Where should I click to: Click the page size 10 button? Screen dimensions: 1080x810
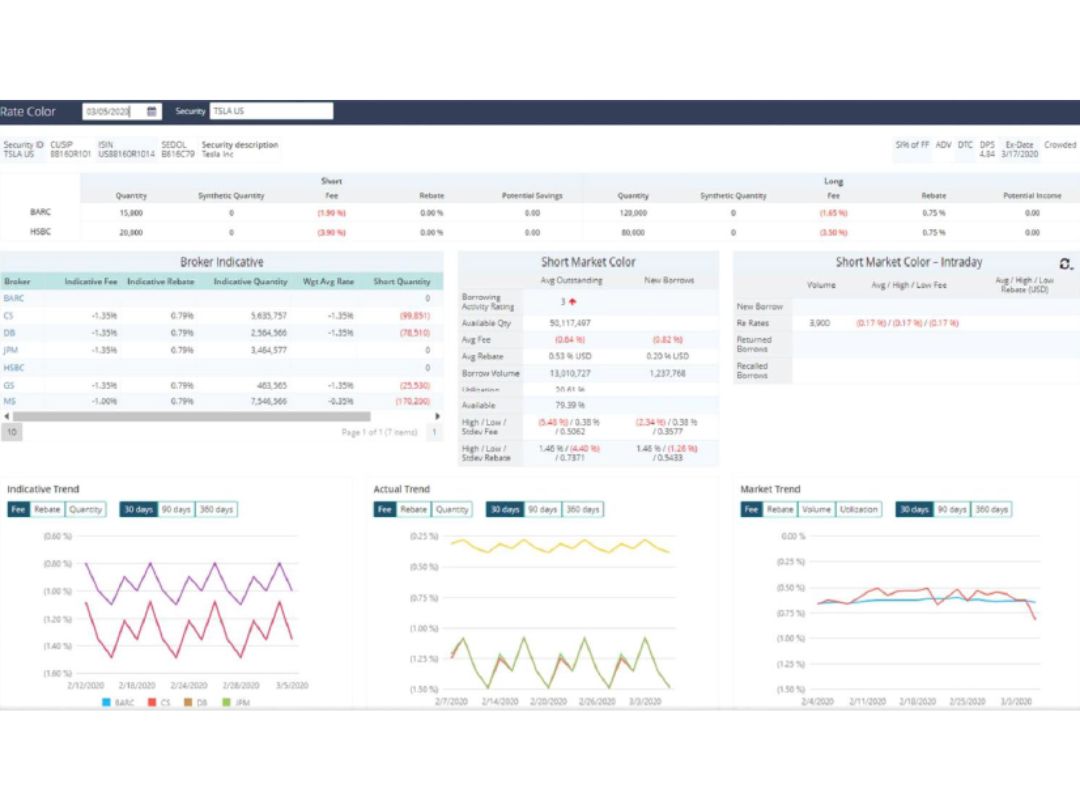12,433
